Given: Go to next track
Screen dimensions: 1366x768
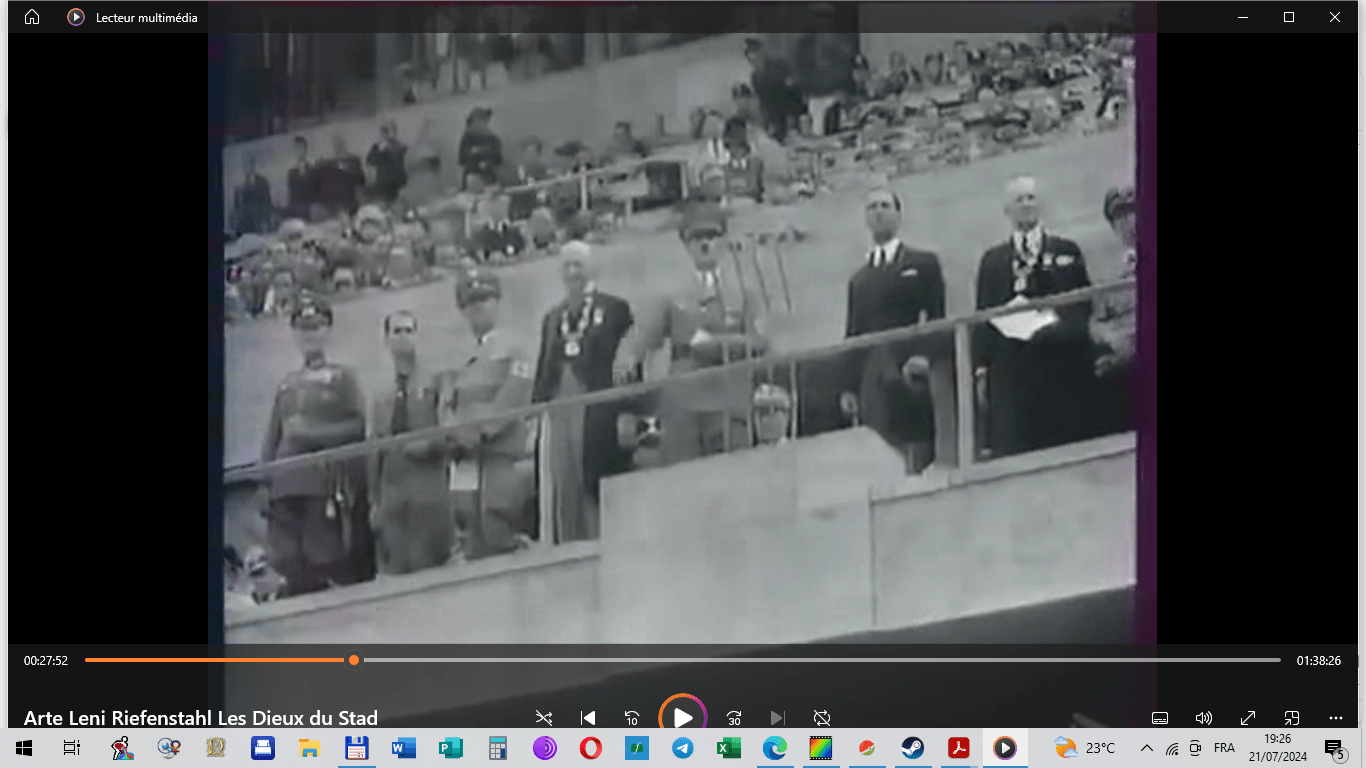Looking at the screenshot, I should pyautogui.click(x=777, y=718).
